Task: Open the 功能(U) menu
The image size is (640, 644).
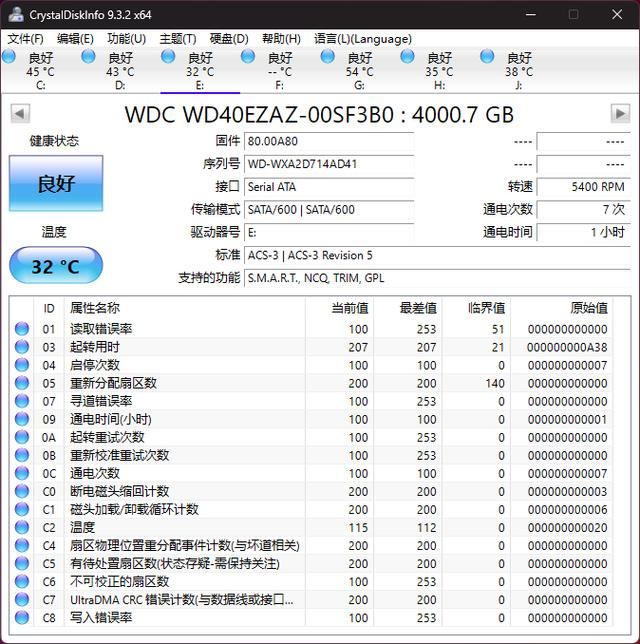Action: pyautogui.click(x=126, y=38)
